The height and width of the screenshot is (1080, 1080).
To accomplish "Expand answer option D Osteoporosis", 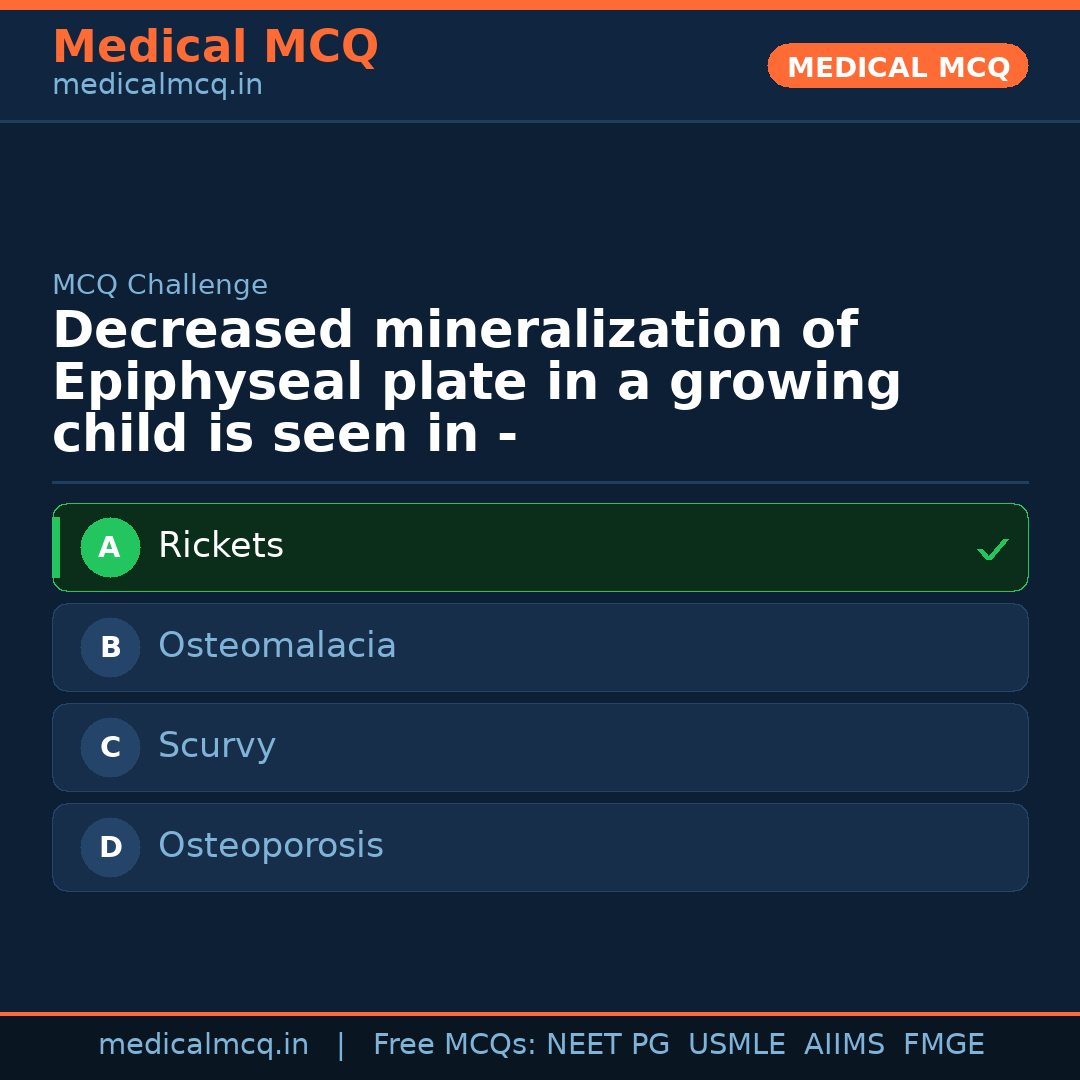I will point(540,847).
